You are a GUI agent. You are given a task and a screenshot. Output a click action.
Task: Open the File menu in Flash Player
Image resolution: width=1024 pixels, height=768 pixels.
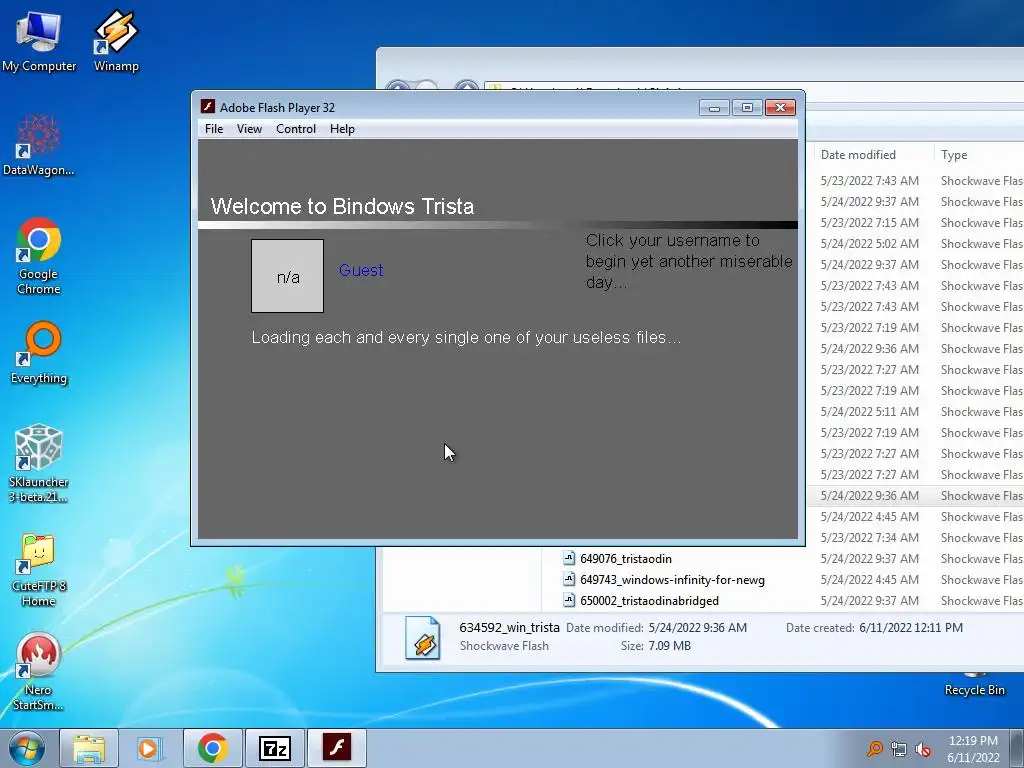tap(214, 129)
